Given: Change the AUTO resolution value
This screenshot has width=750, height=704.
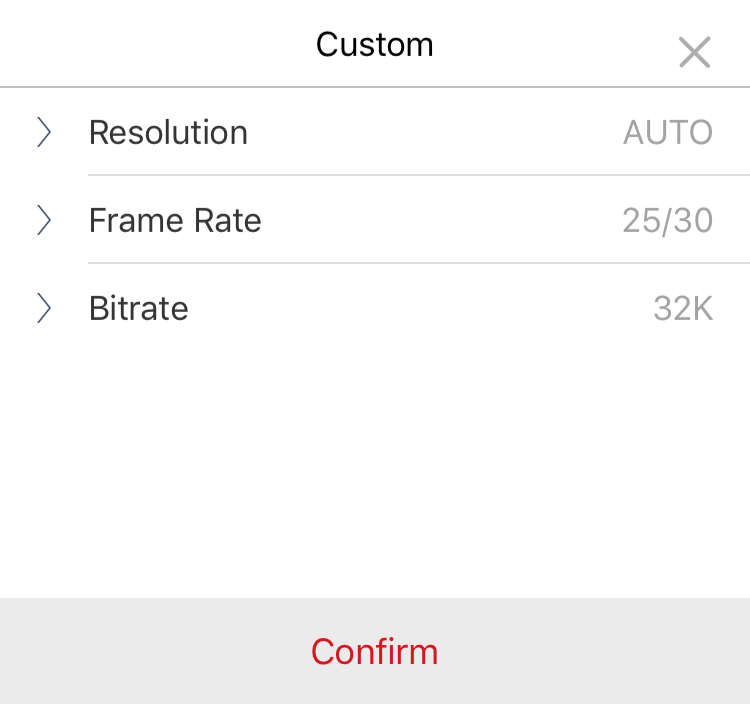Looking at the screenshot, I should tap(668, 132).
